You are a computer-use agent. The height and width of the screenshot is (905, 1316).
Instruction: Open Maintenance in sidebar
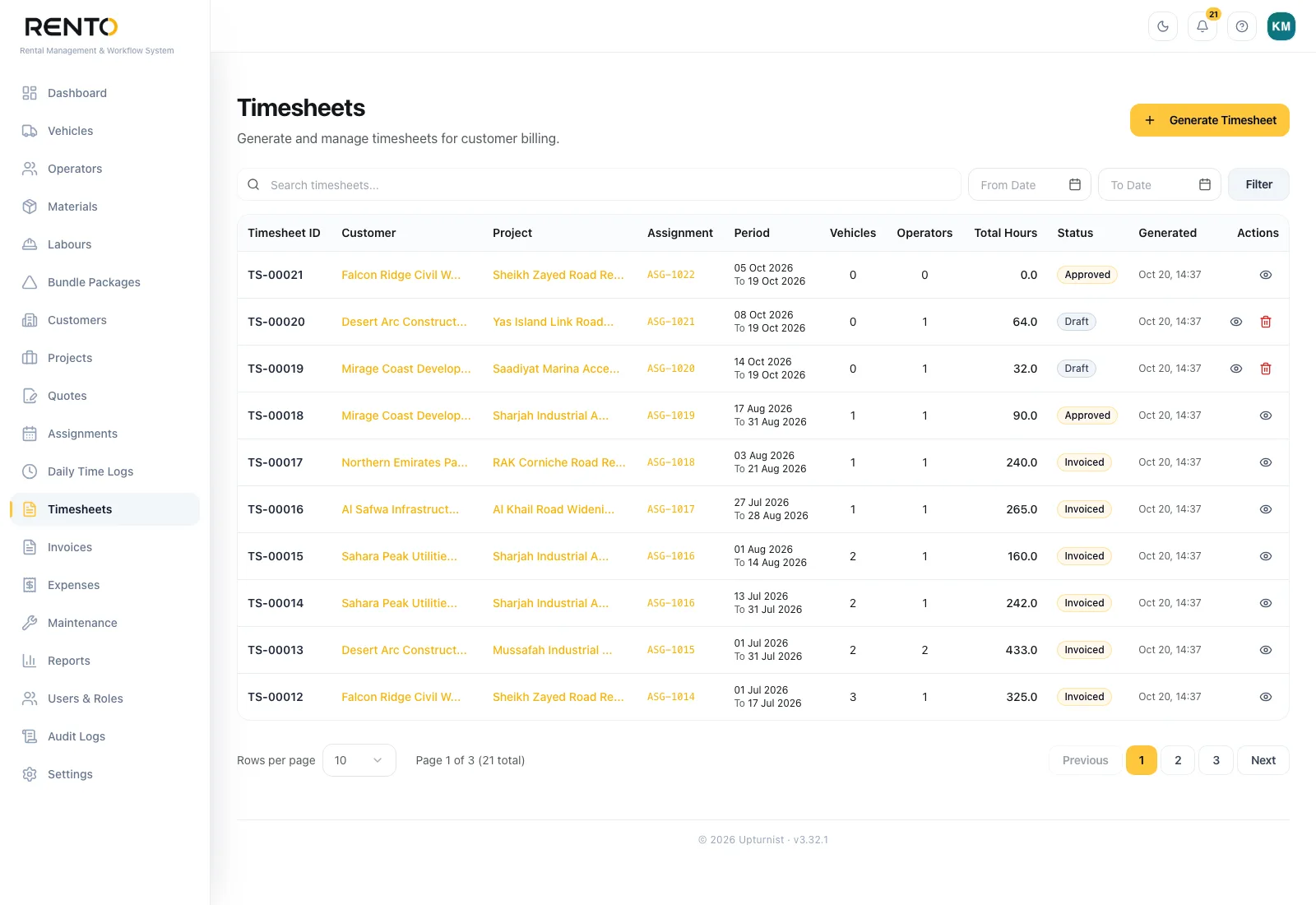[x=104, y=623]
